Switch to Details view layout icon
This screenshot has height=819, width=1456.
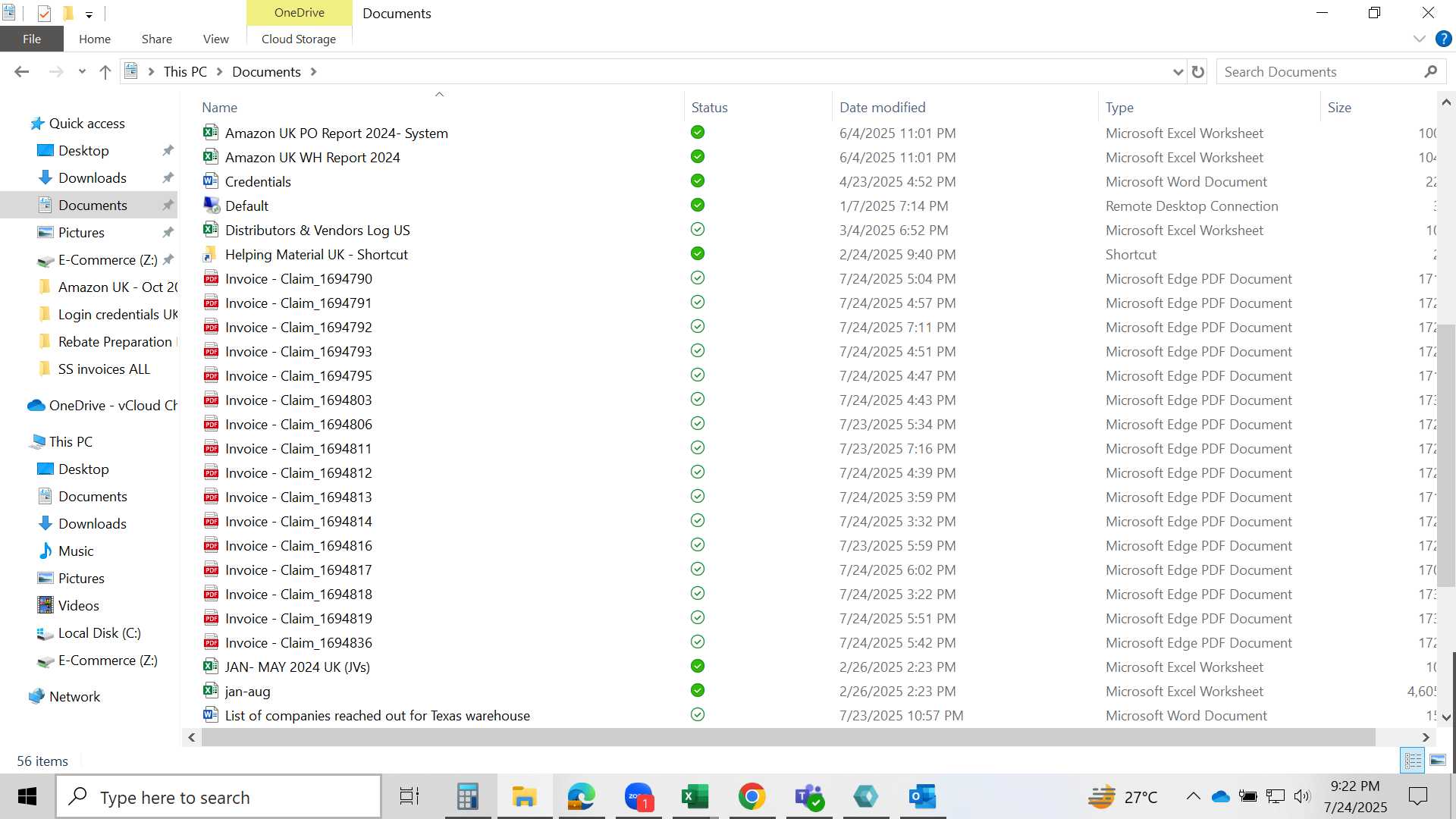1413,760
